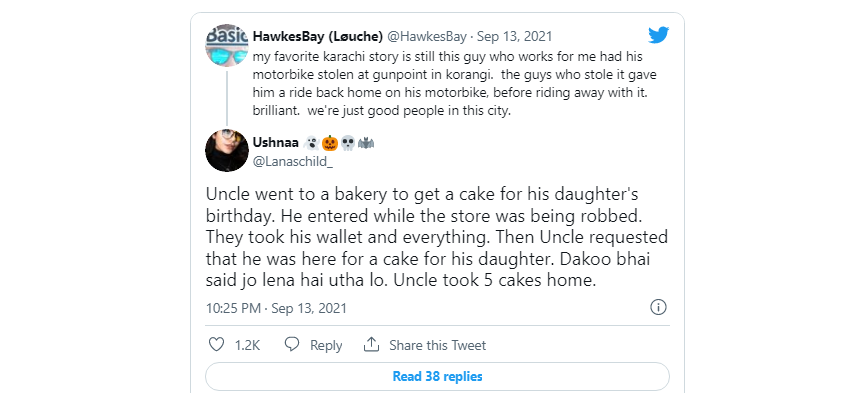847x393 pixels.
Task: Open Ushnaa's profile picture
Action: 227,151
